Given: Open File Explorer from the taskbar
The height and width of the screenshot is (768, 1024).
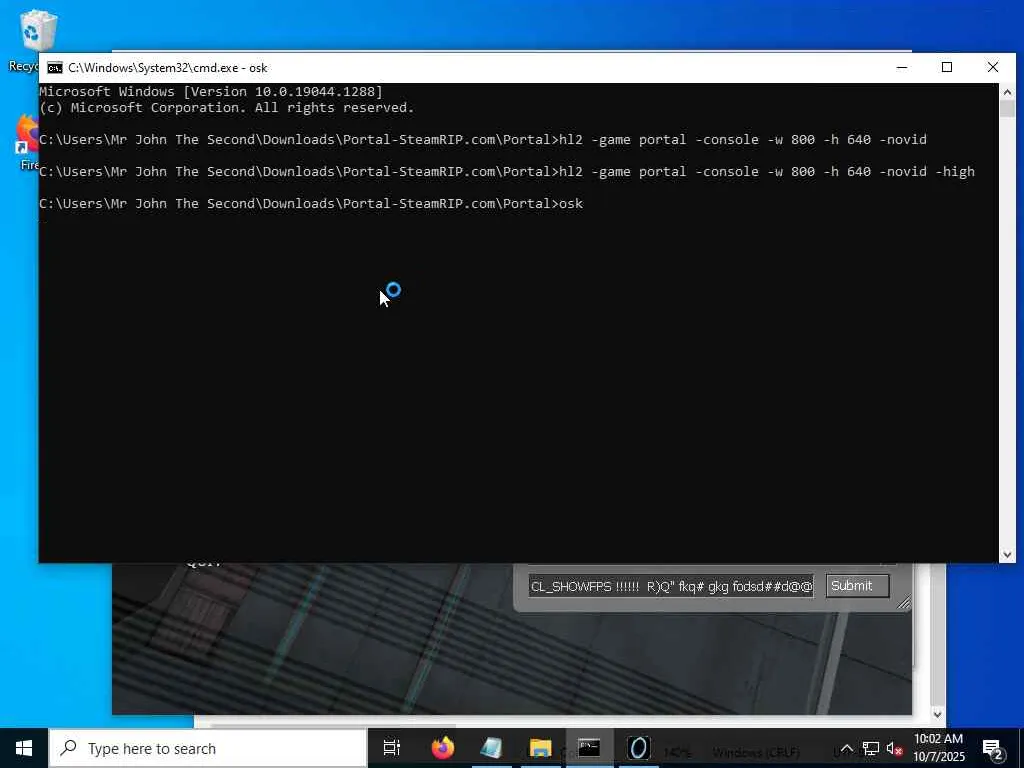Looking at the screenshot, I should tap(540, 748).
